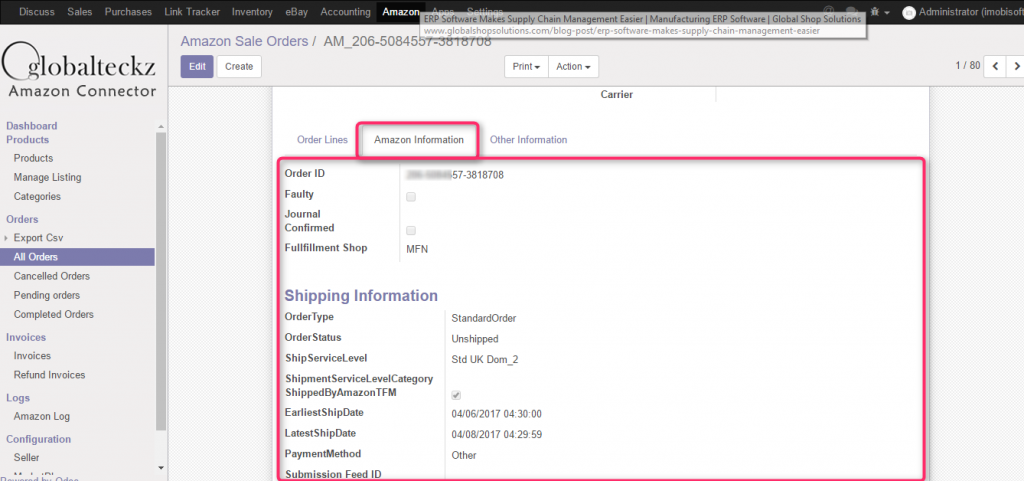This screenshot has height=481, width=1024.
Task: Toggle the ShippedByAmazonTFM checkbox
Action: [456, 396]
